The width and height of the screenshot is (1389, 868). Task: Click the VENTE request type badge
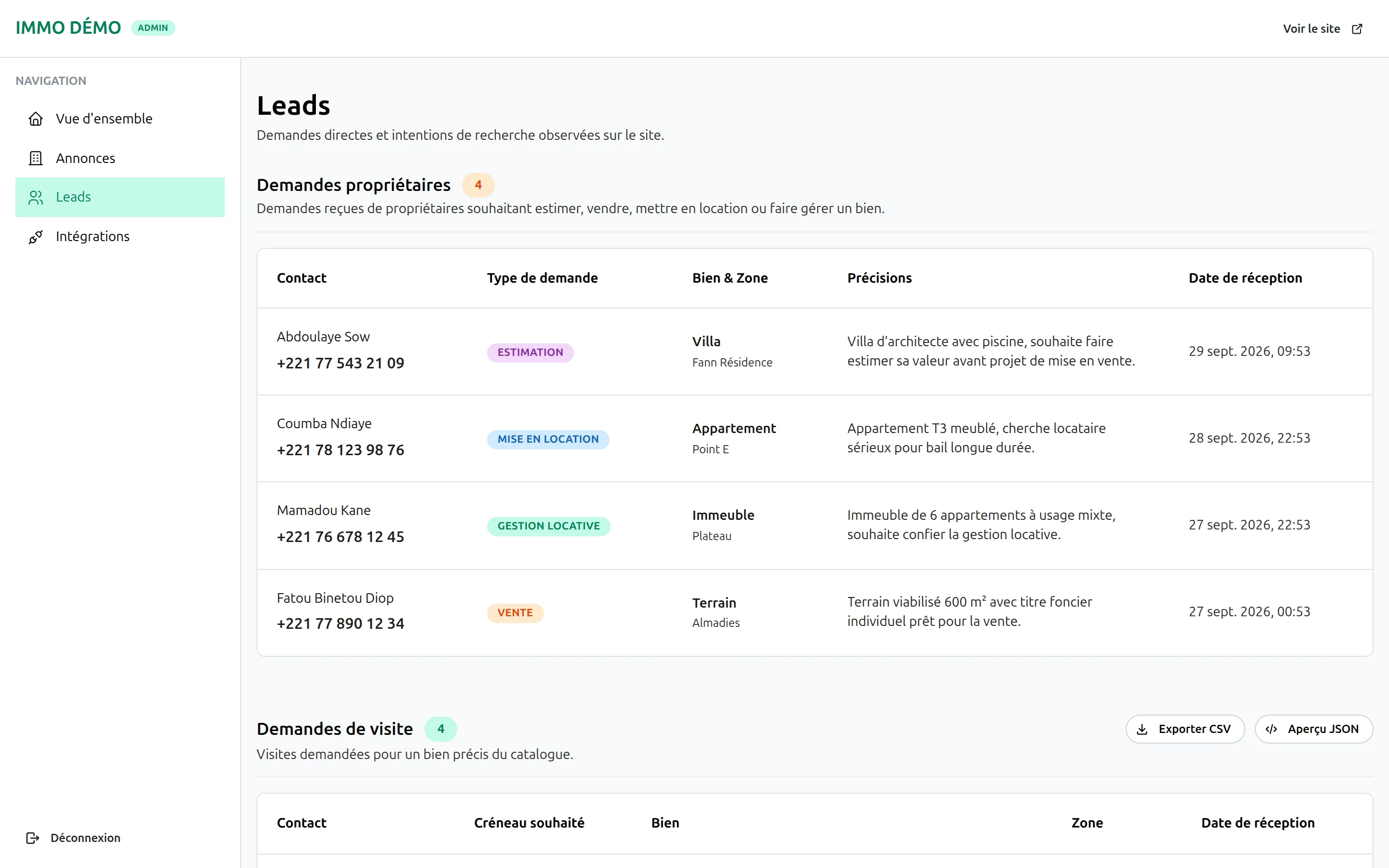coord(516,612)
